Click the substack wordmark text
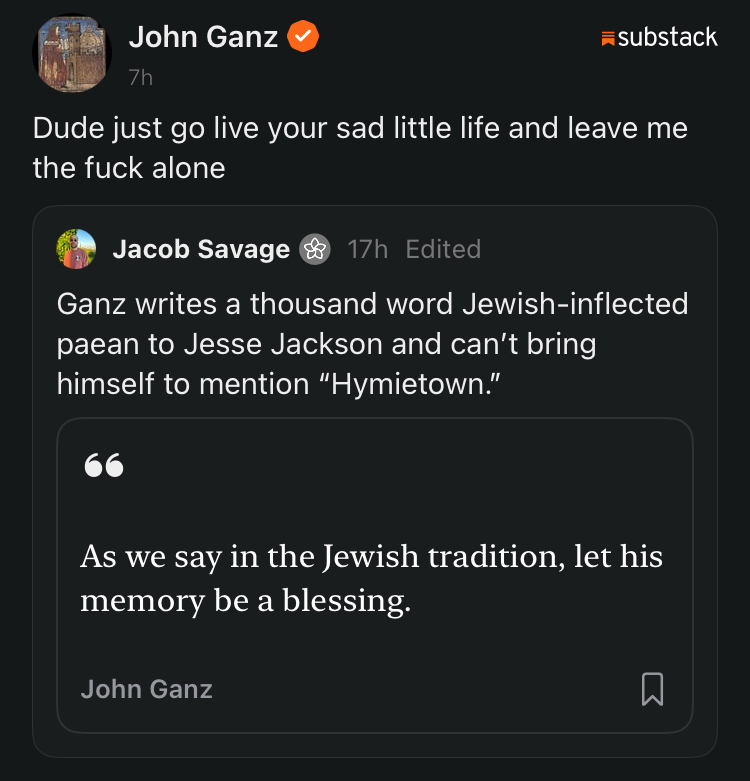This screenshot has width=750, height=781. pyautogui.click(x=667, y=38)
